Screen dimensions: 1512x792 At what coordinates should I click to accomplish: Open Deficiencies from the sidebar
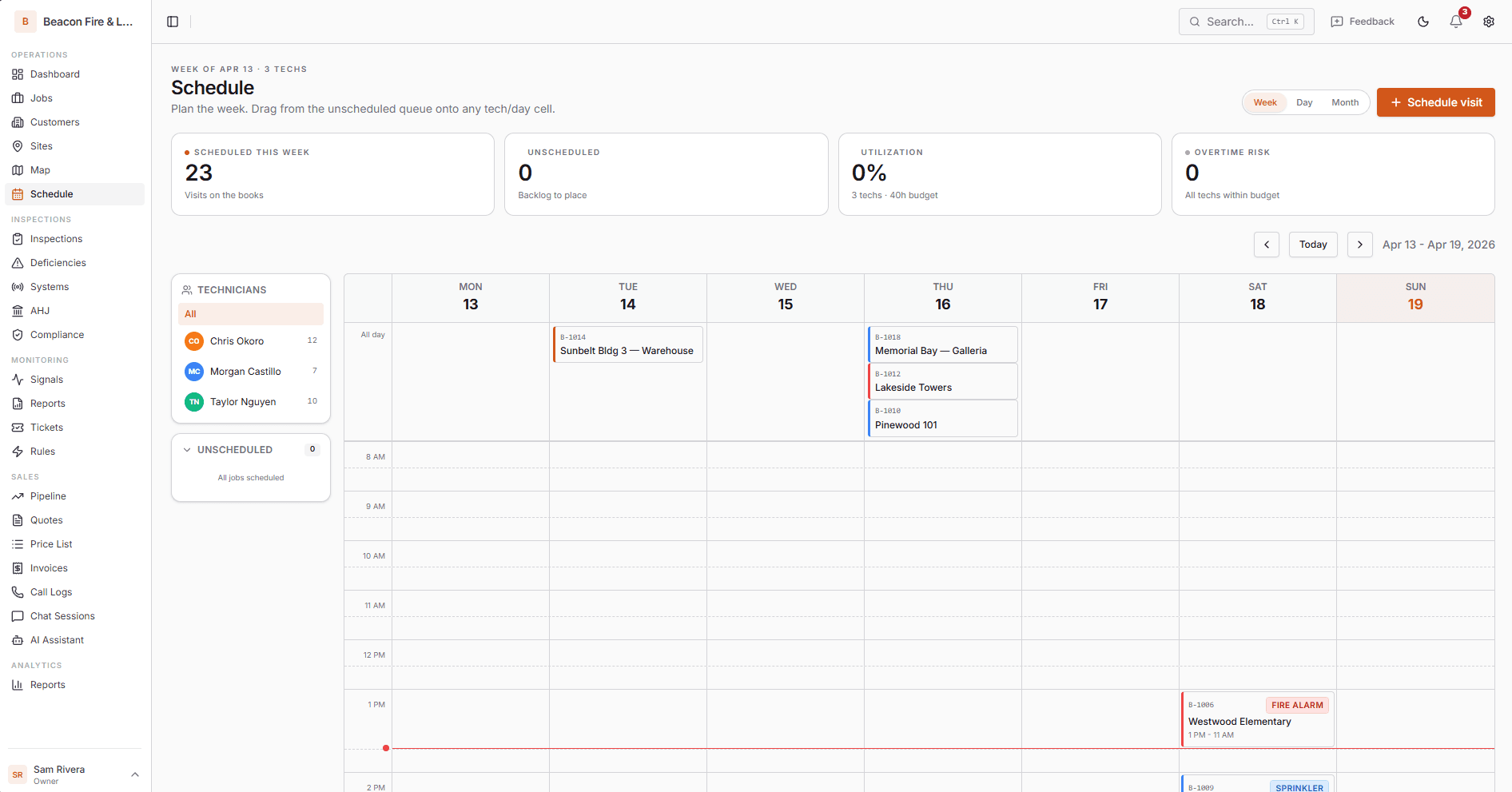(x=58, y=263)
